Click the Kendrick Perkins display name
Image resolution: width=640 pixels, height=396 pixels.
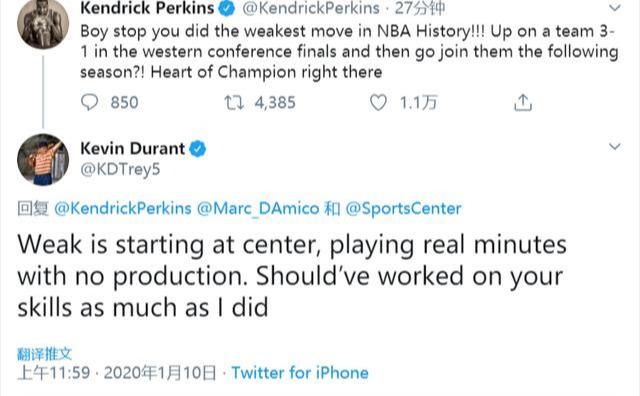tap(147, 8)
